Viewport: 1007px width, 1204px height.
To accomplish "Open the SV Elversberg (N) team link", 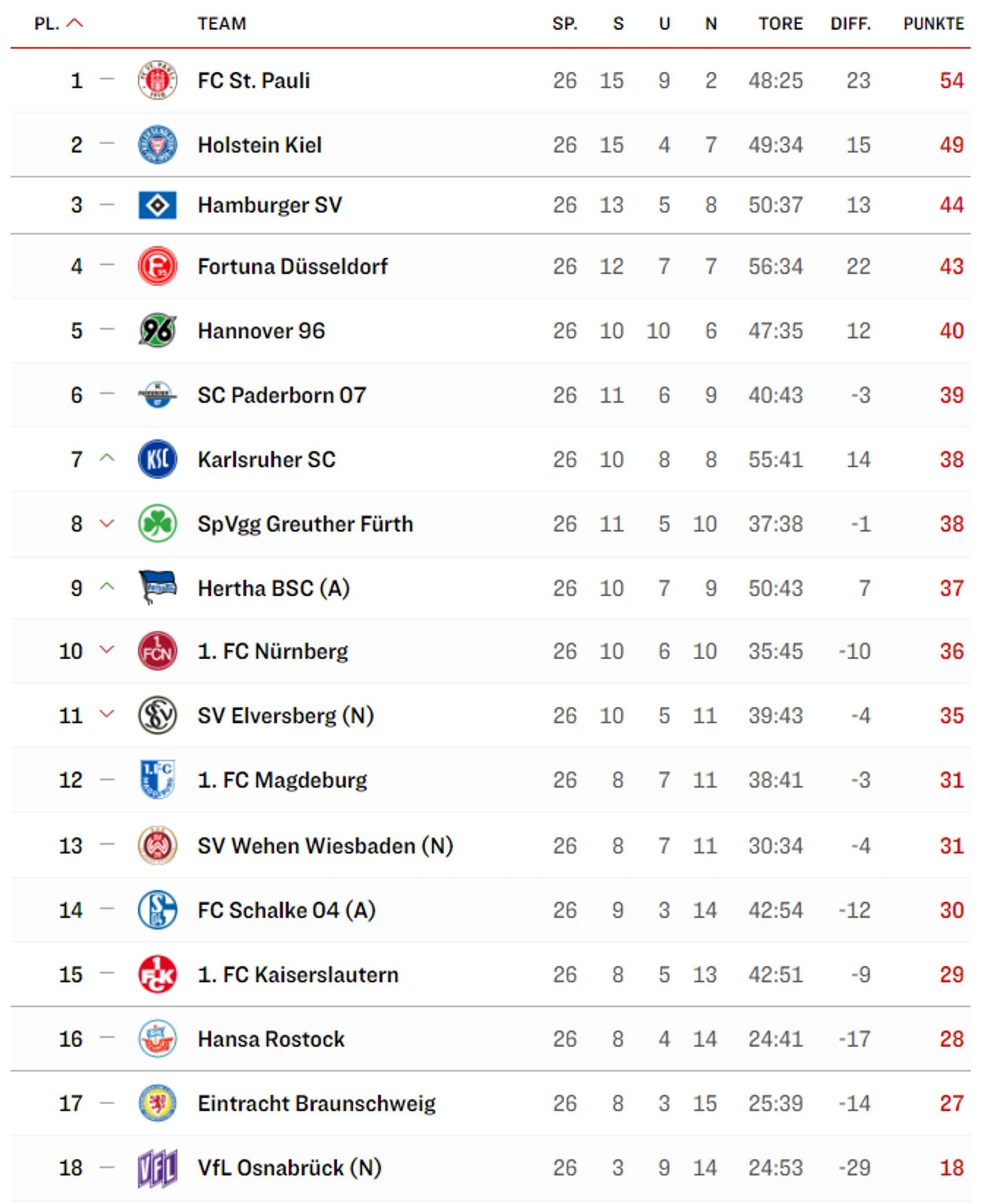I will click(x=286, y=716).
